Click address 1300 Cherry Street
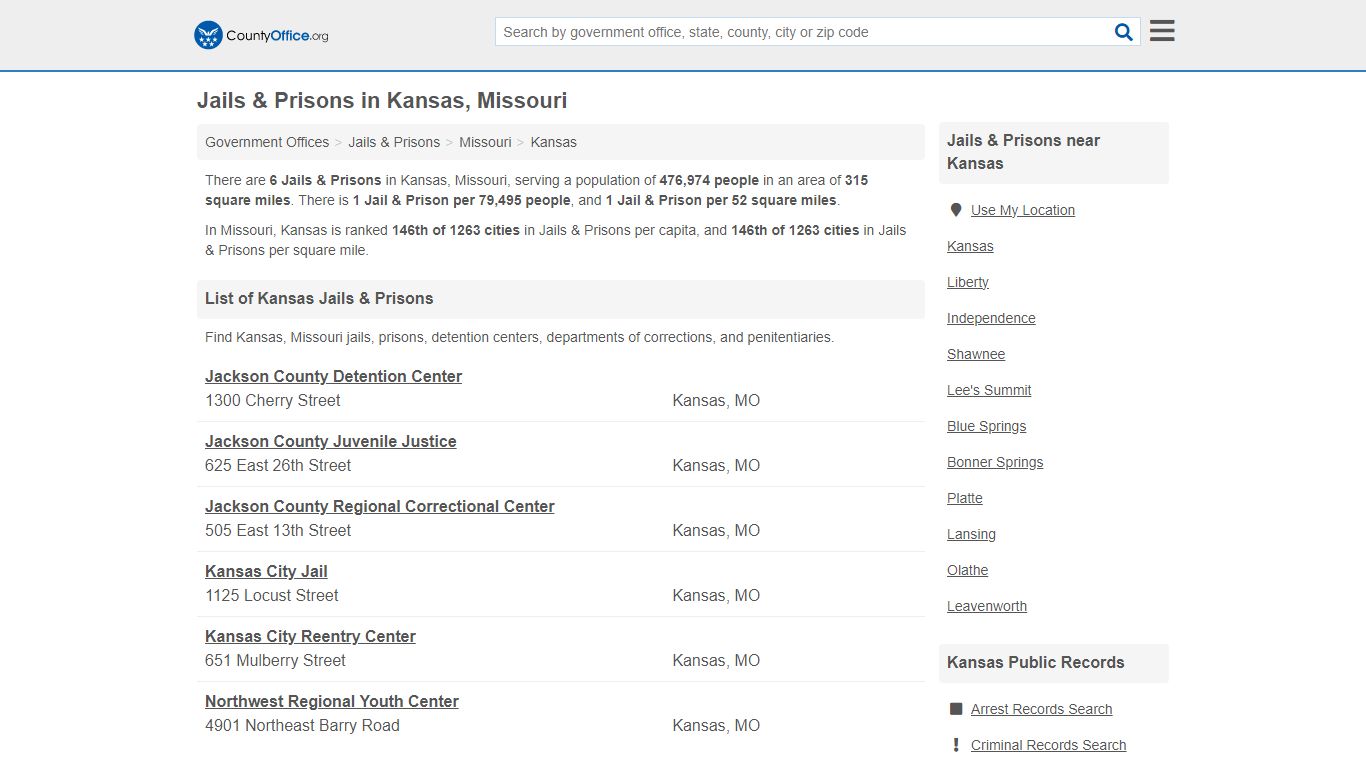Viewport: 1366px width, 768px height. [273, 400]
